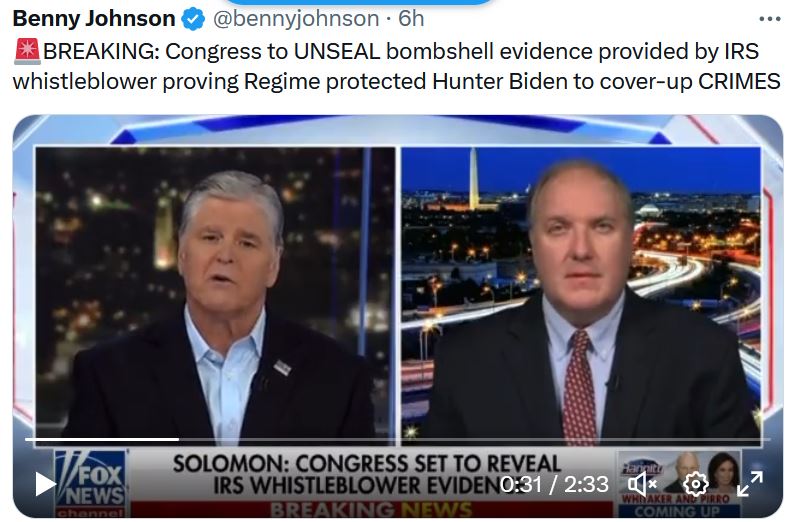Image resolution: width=790 pixels, height=522 pixels.
Task: Open the tweet via the 6h timestamp
Action: pos(411,19)
